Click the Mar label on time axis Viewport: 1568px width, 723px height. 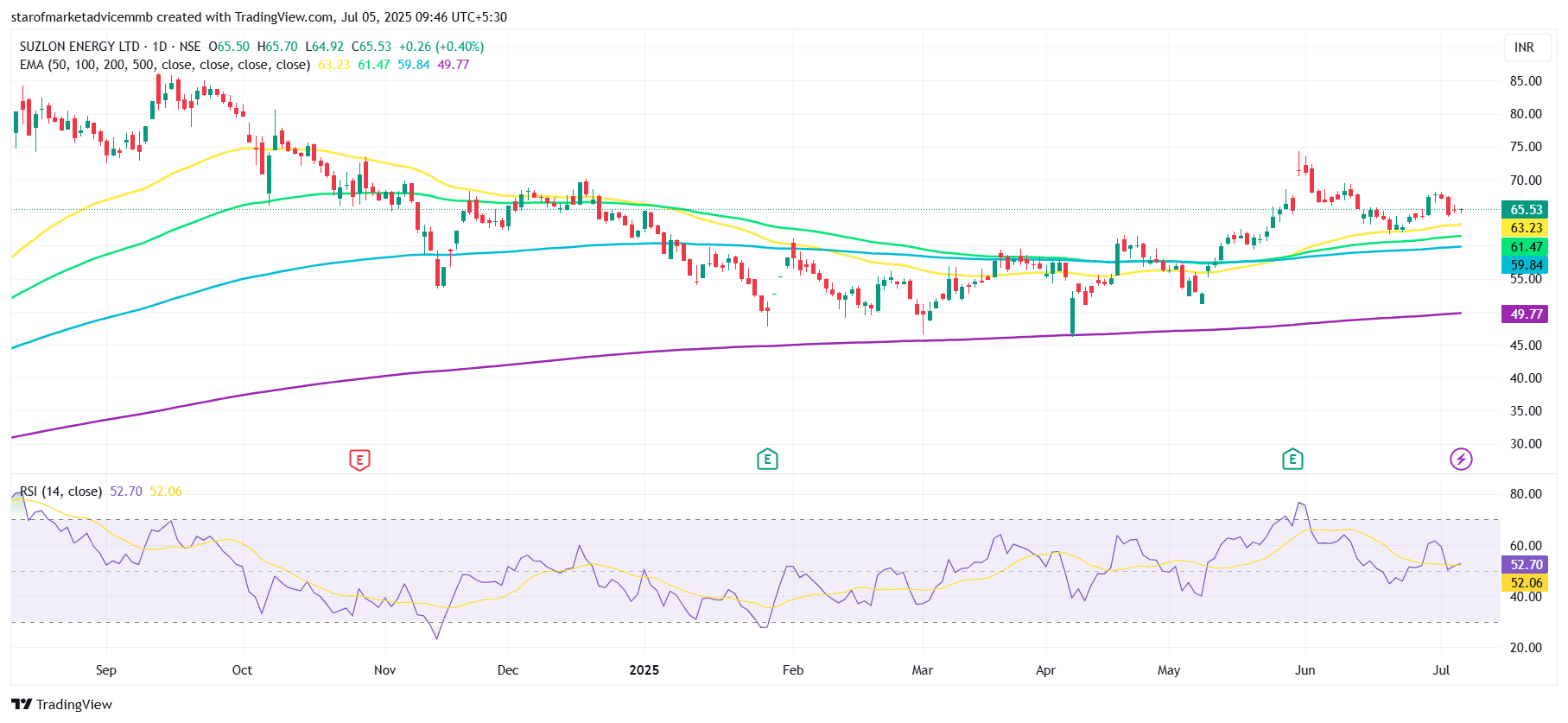click(923, 670)
